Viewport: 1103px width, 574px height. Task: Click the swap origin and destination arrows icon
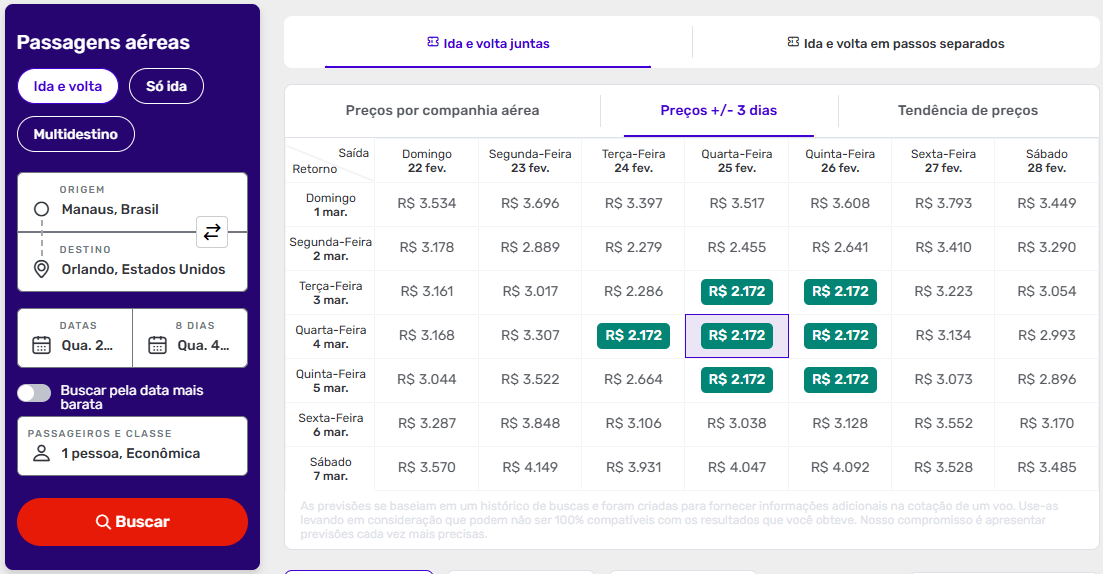pos(212,232)
